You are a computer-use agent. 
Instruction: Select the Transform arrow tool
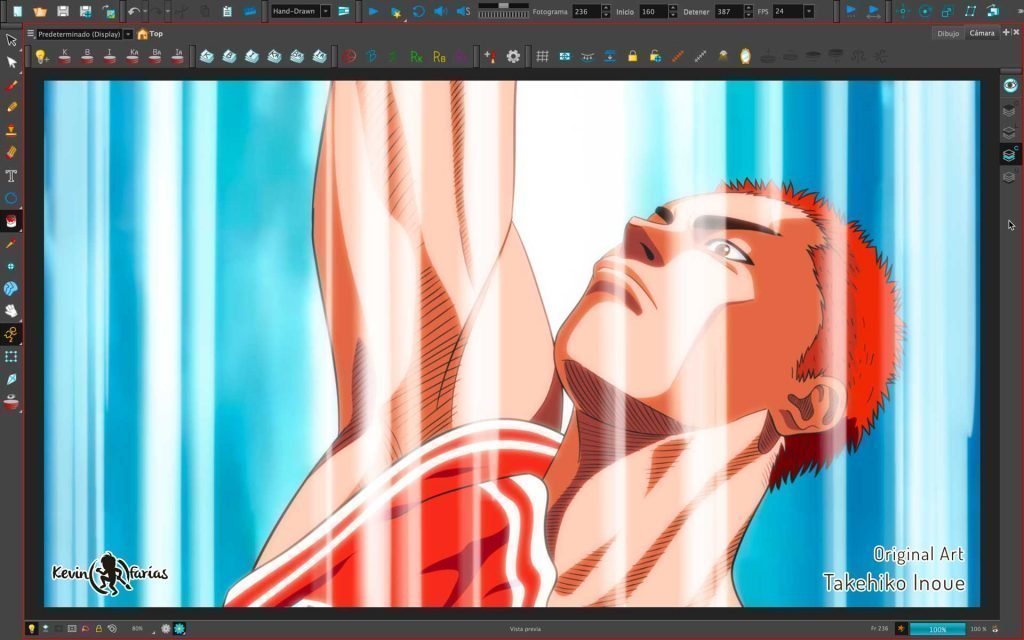(11, 40)
